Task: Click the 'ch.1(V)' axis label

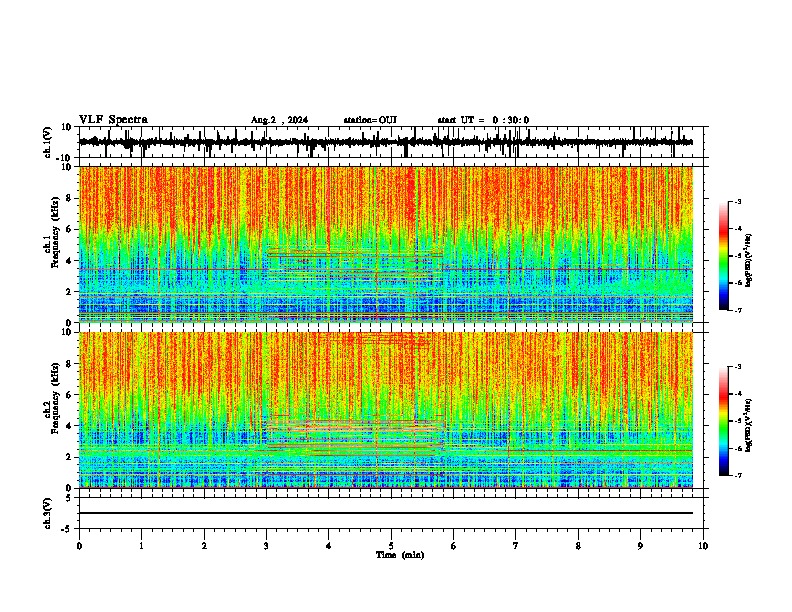Action: coord(49,142)
